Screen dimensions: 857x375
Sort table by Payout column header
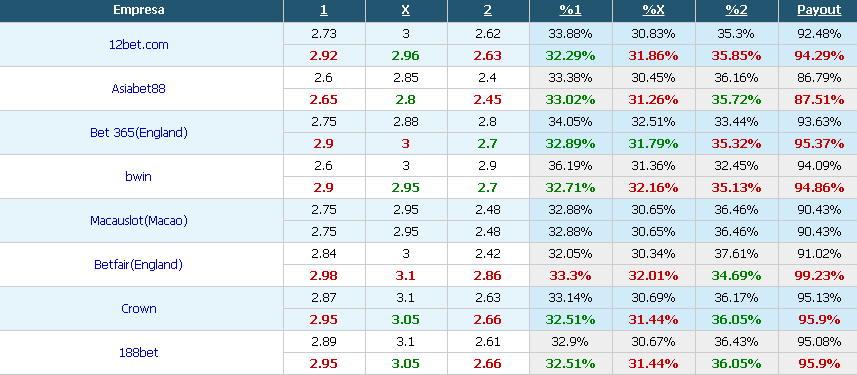point(819,10)
